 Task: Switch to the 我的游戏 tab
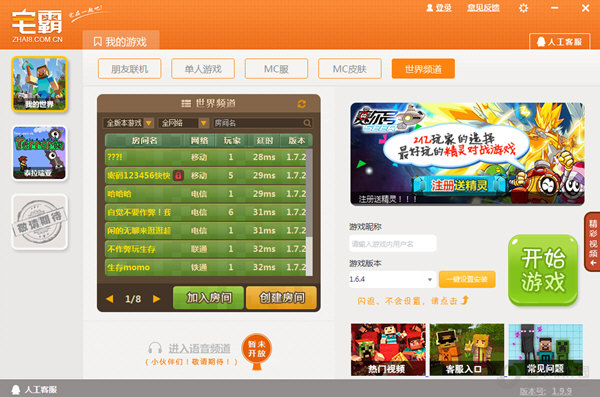pyautogui.click(x=121, y=41)
